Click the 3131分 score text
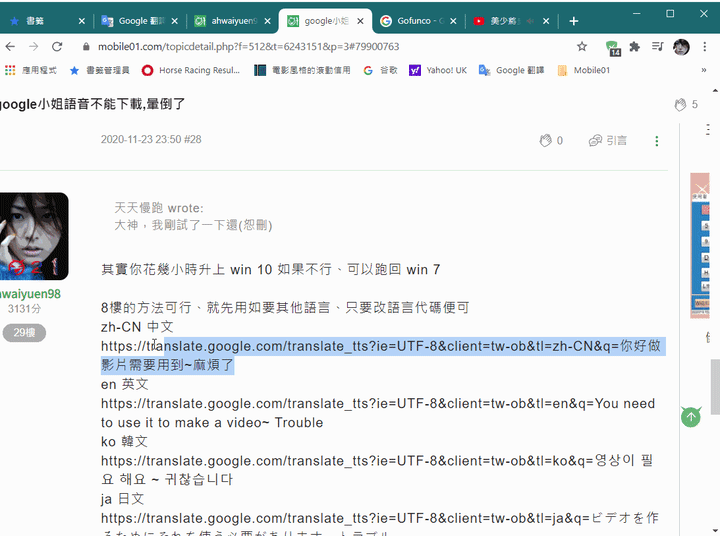 (x=24, y=309)
